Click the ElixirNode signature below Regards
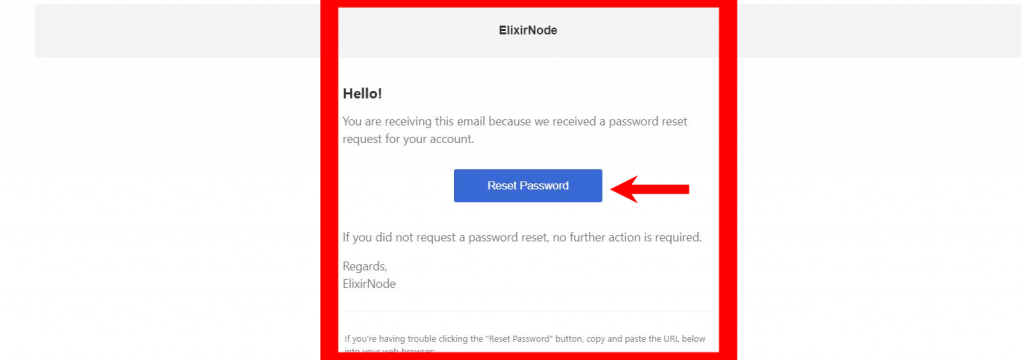1024x360 pixels. pos(369,284)
